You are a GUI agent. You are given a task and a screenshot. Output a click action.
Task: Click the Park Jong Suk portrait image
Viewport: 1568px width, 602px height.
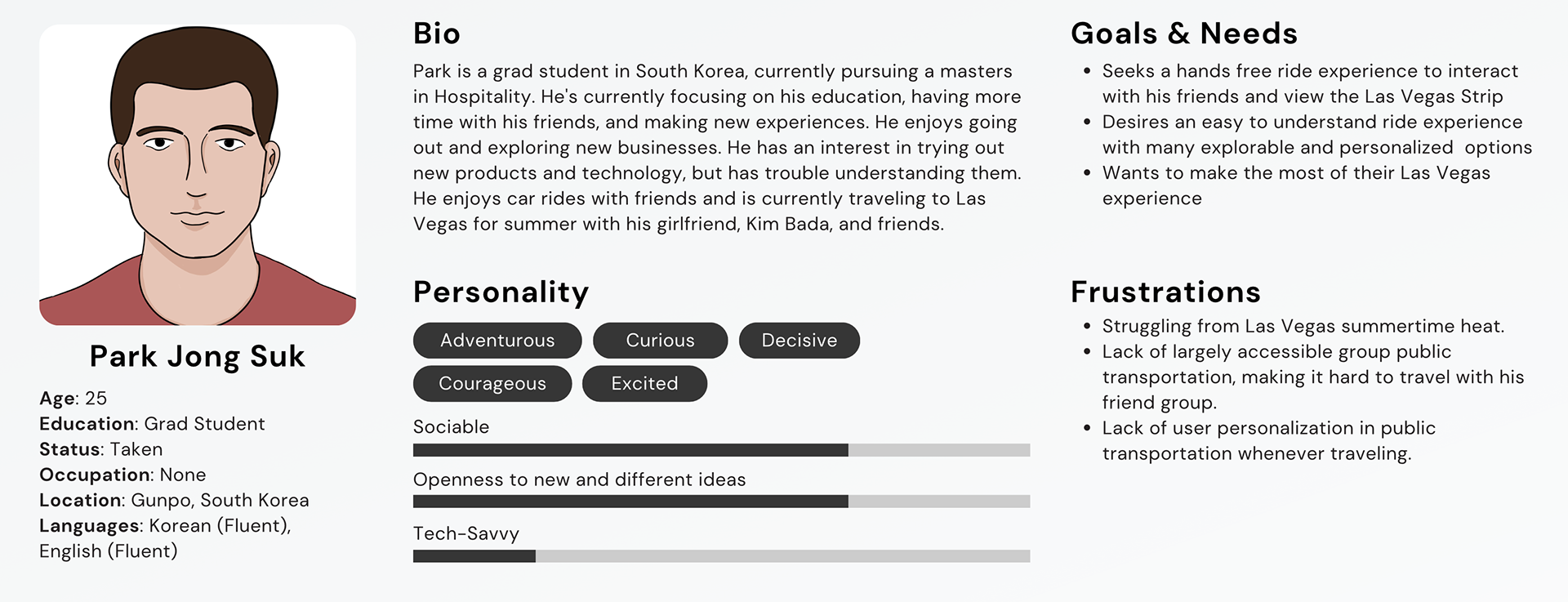tap(198, 175)
